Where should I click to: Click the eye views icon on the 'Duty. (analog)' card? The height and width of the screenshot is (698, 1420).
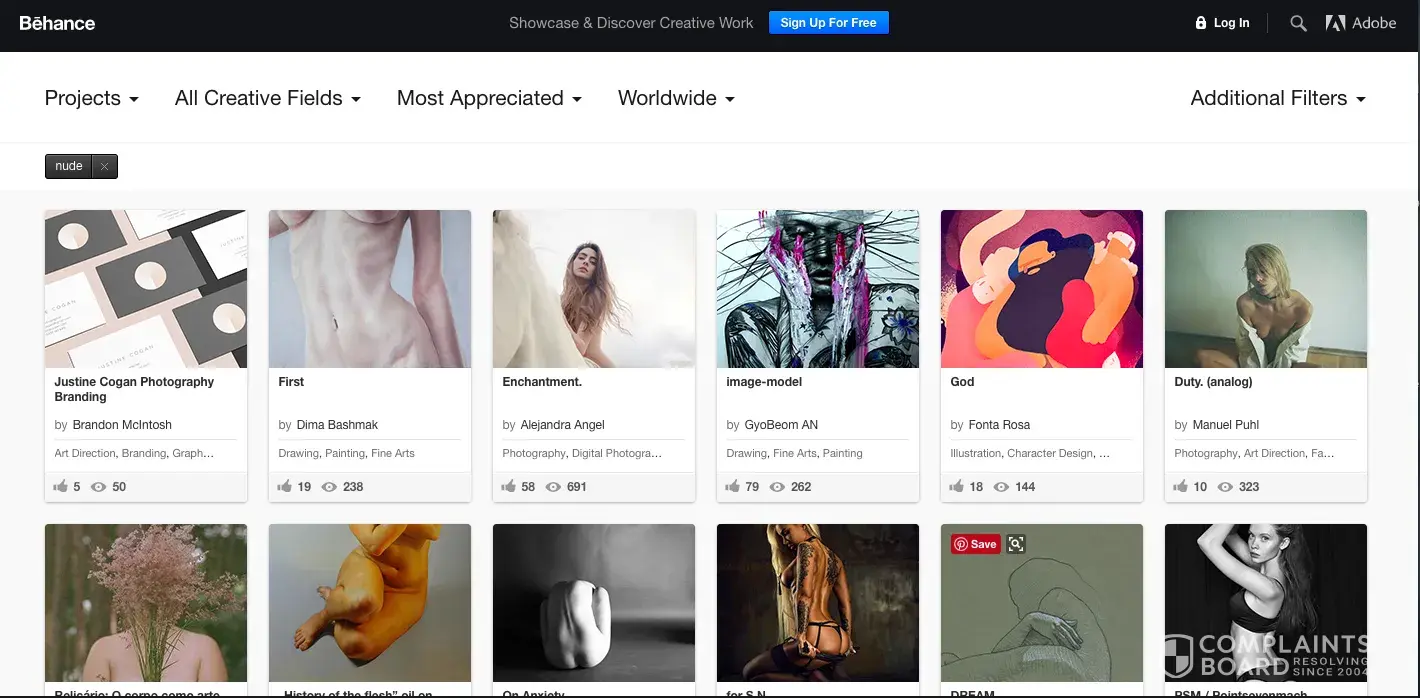(x=1225, y=487)
